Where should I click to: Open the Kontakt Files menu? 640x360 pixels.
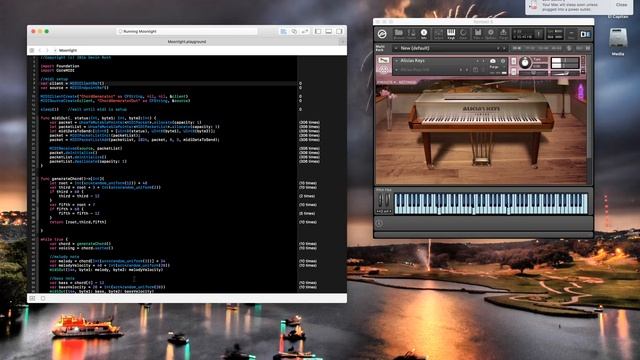pyautogui.click(x=478, y=34)
